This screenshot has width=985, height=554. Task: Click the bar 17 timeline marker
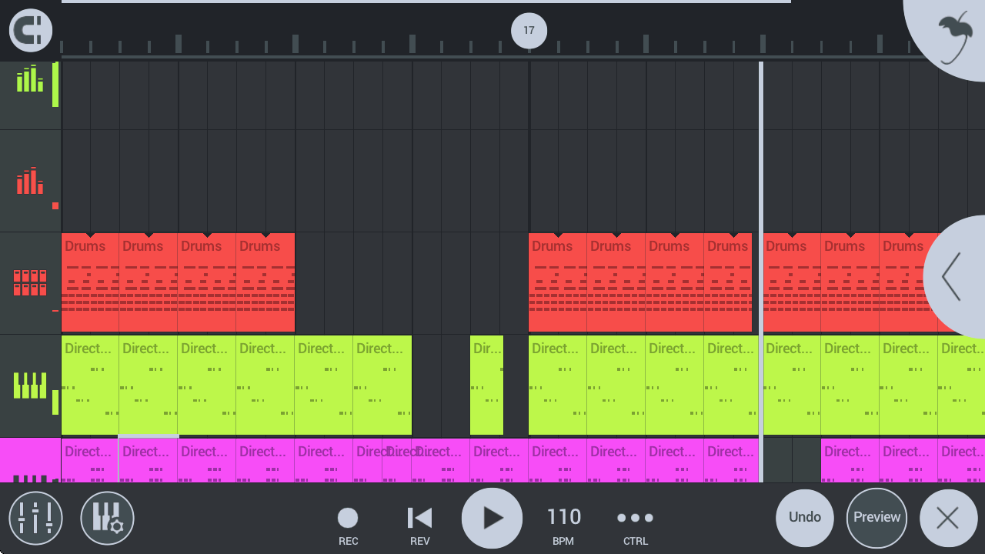pos(529,30)
